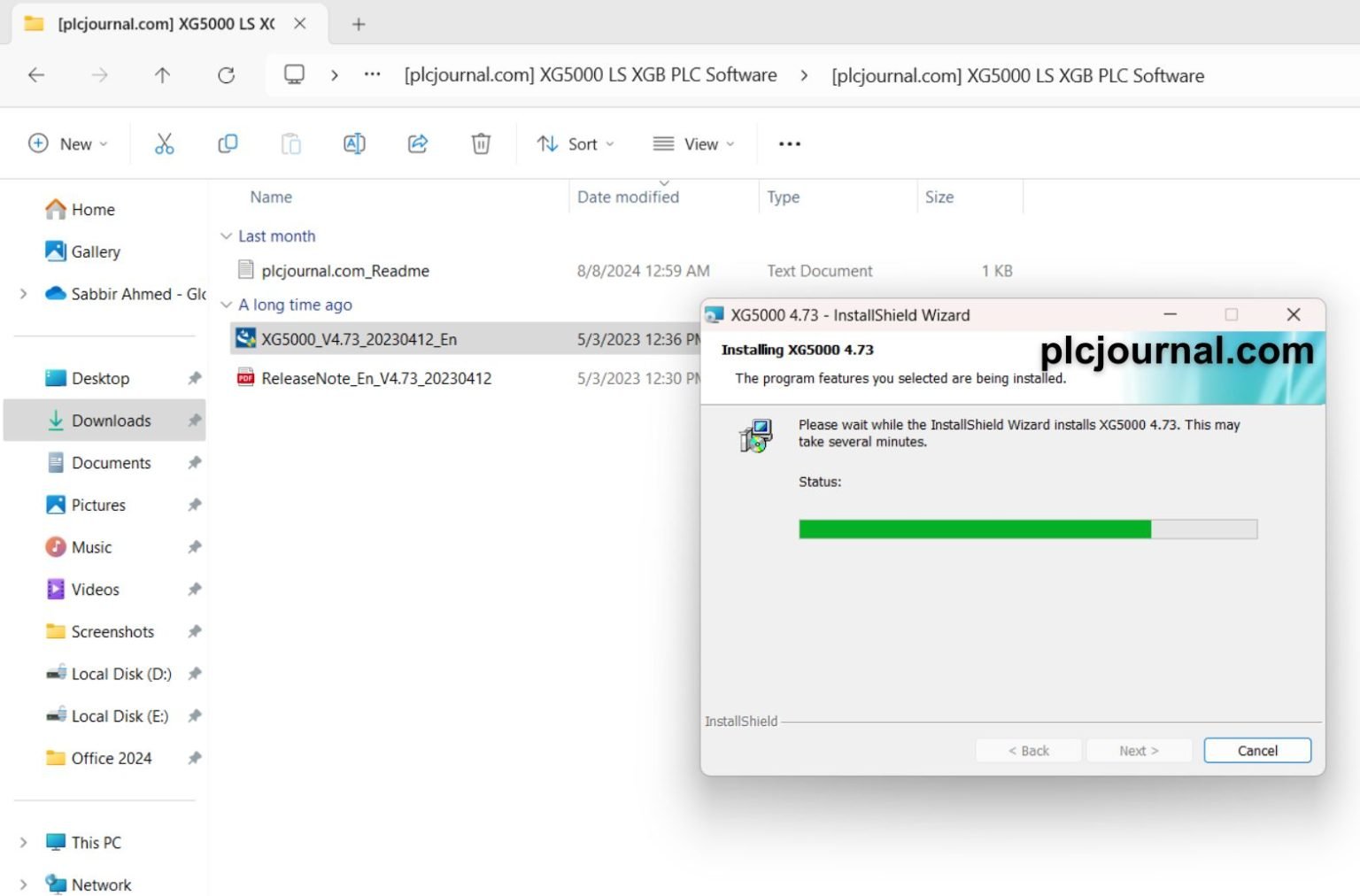Refresh the current folder view
This screenshot has width=1360, height=896.
(x=227, y=75)
